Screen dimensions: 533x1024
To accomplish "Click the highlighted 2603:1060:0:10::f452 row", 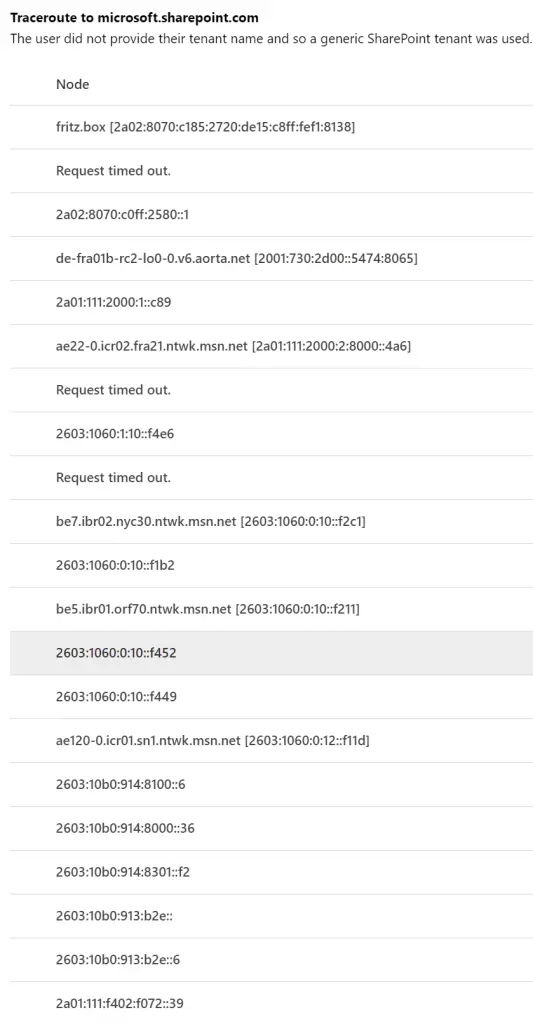I will coord(271,653).
